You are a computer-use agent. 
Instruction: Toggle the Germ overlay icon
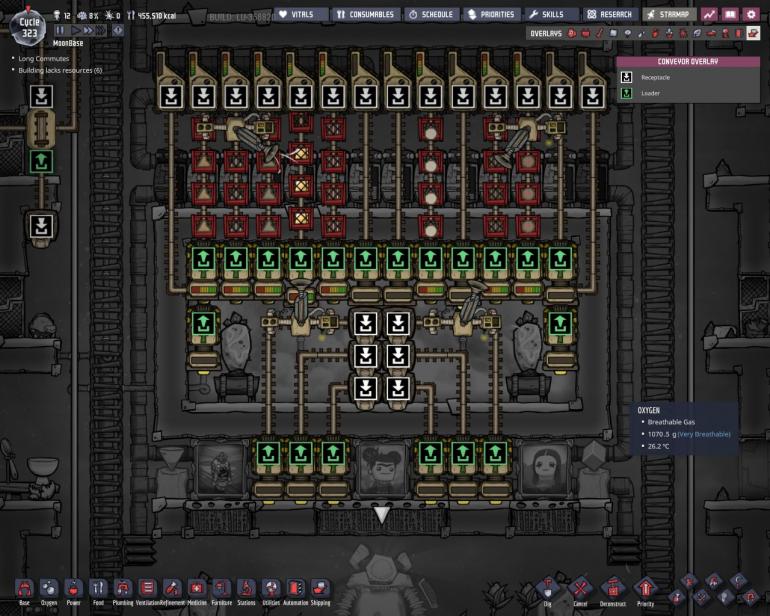[683, 33]
